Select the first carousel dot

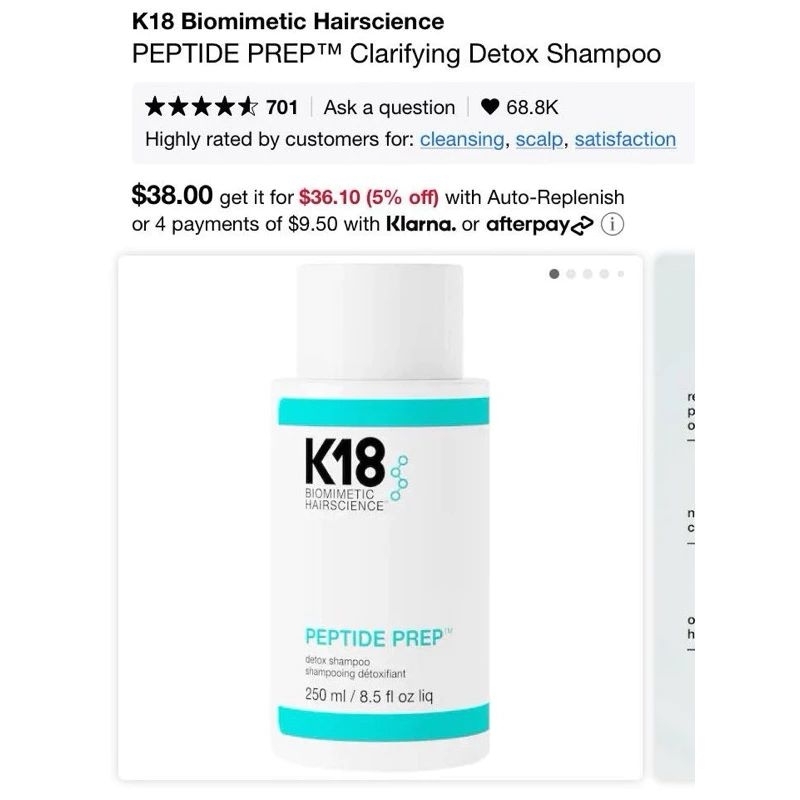[x=554, y=274]
